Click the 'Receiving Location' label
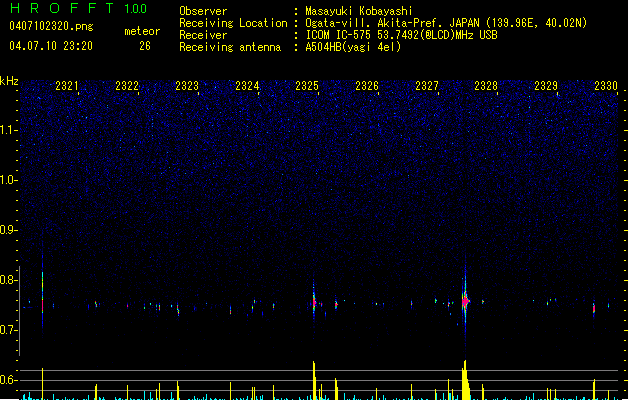629x400 pixels. (x=233, y=23)
